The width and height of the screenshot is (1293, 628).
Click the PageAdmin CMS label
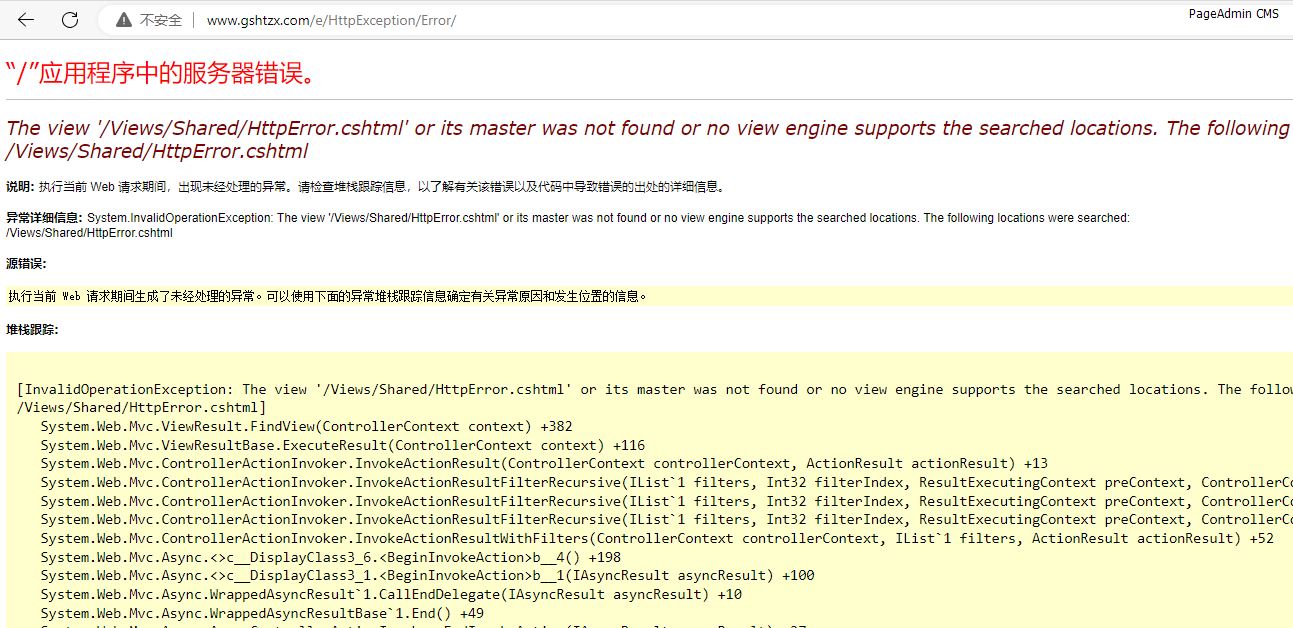[1233, 14]
